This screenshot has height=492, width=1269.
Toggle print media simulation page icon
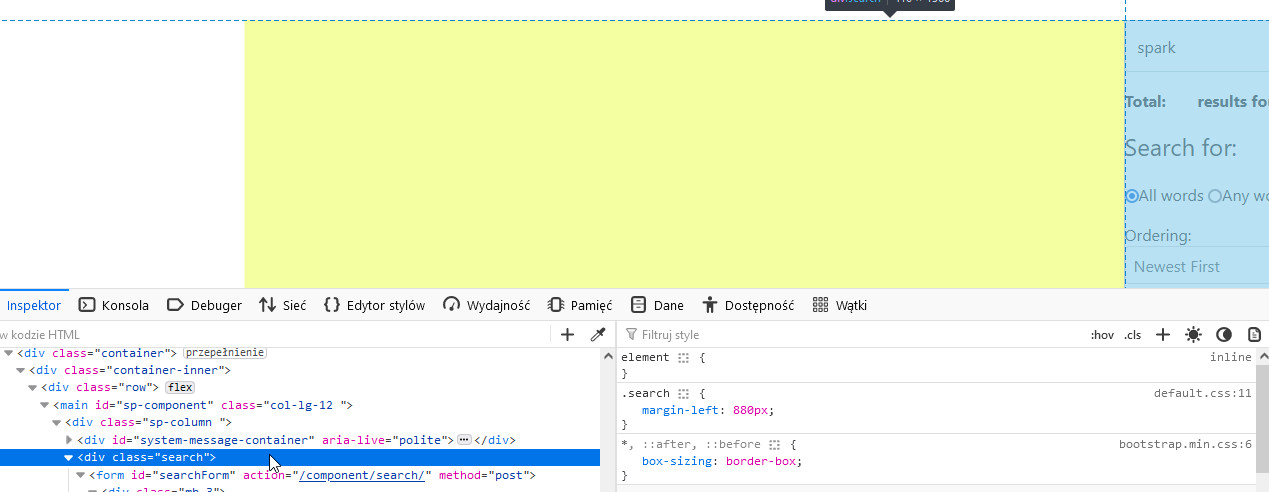click(1254, 335)
